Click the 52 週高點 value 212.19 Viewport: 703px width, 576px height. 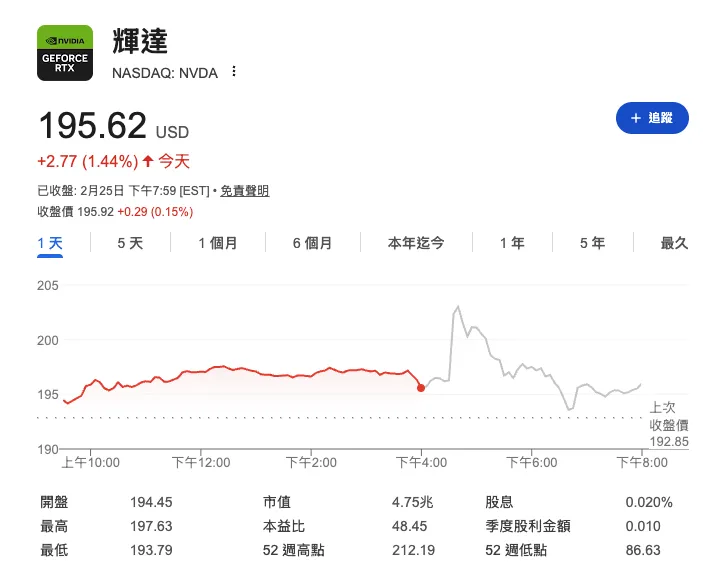413,550
